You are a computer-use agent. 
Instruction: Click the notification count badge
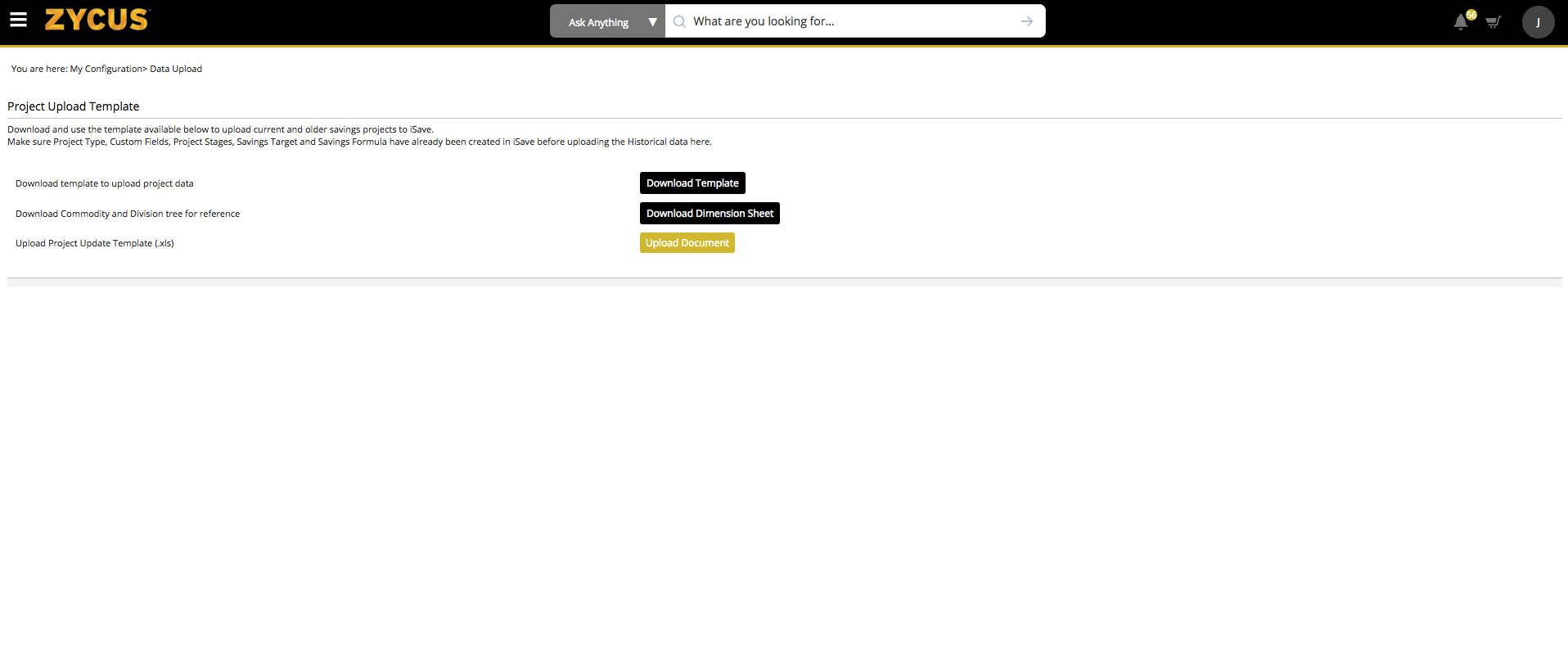click(1471, 15)
